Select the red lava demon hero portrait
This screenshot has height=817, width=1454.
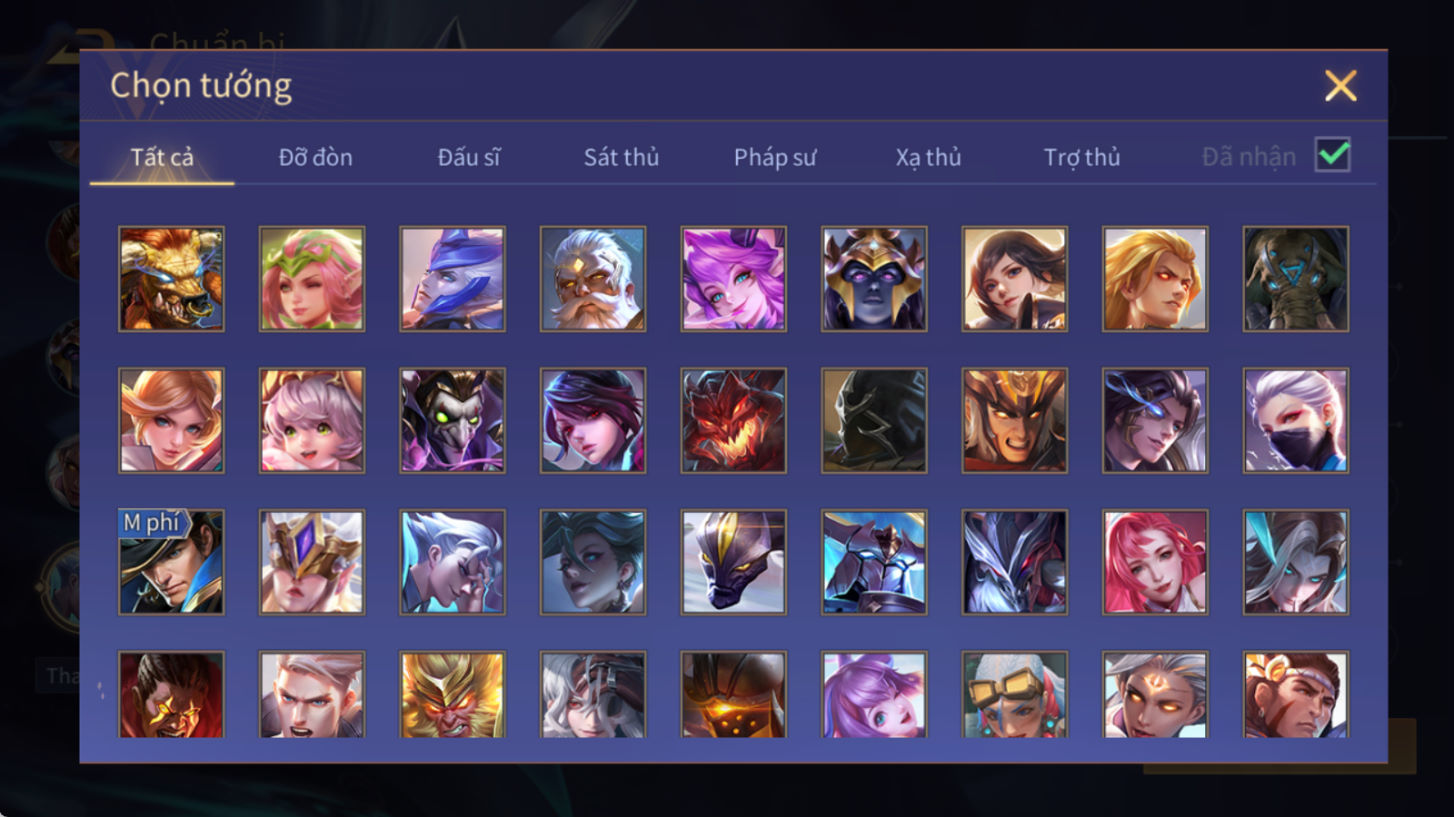pos(734,420)
